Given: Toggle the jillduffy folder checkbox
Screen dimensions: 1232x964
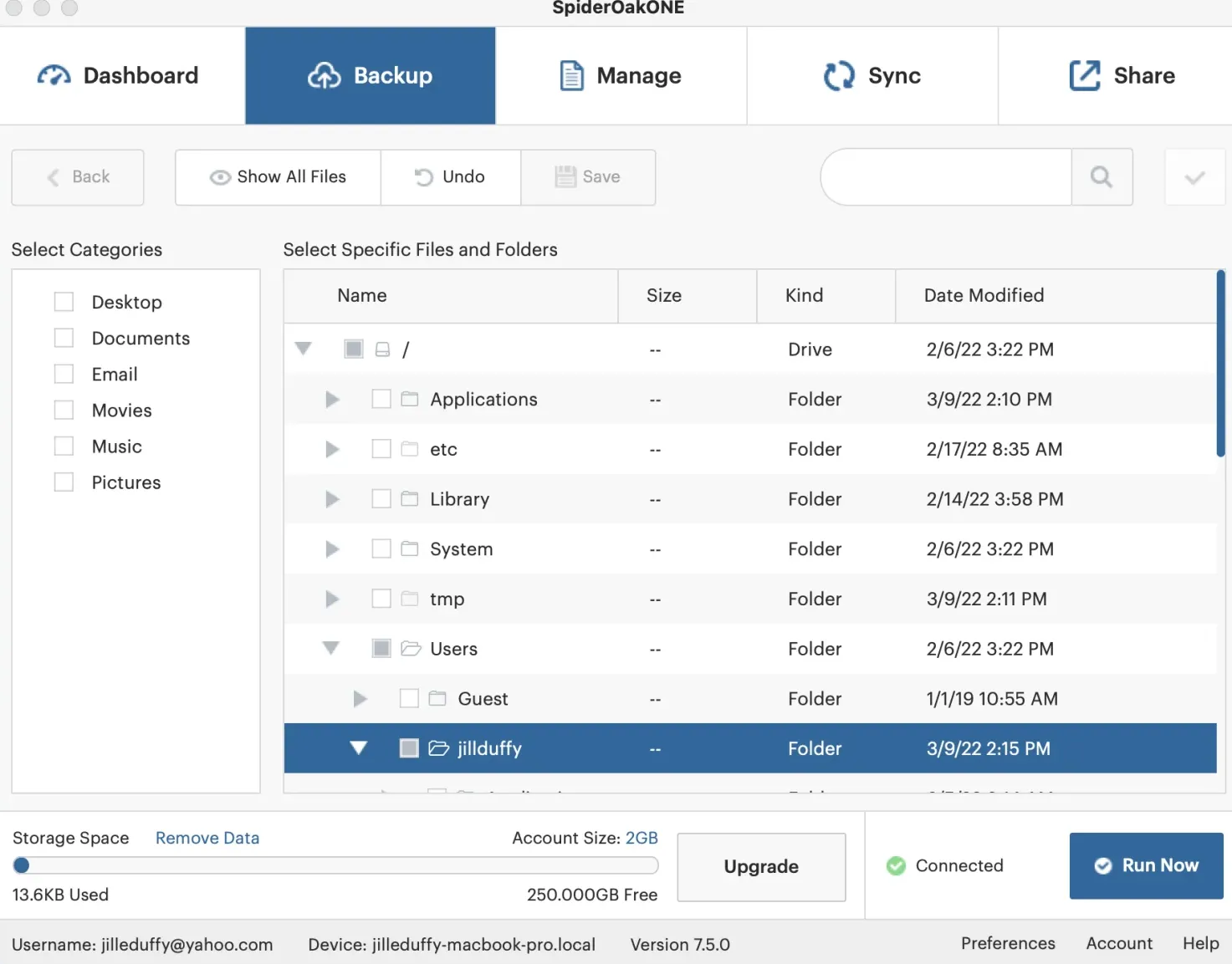Looking at the screenshot, I should point(409,748).
